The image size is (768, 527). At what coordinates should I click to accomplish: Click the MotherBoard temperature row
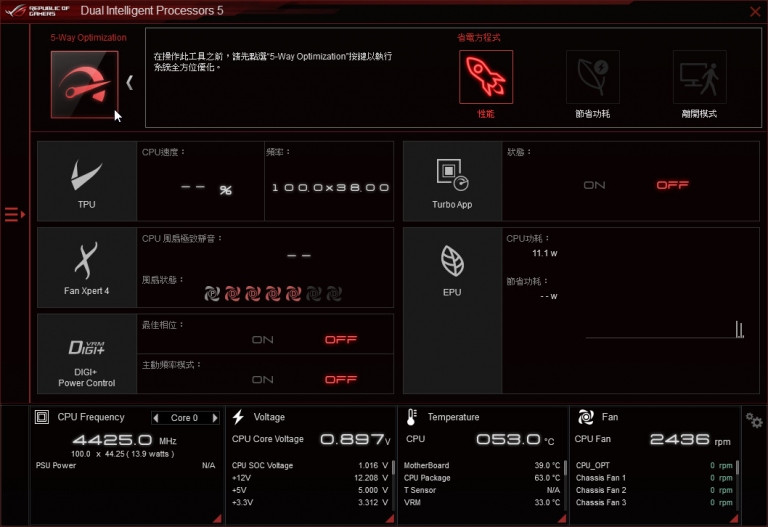click(482, 465)
